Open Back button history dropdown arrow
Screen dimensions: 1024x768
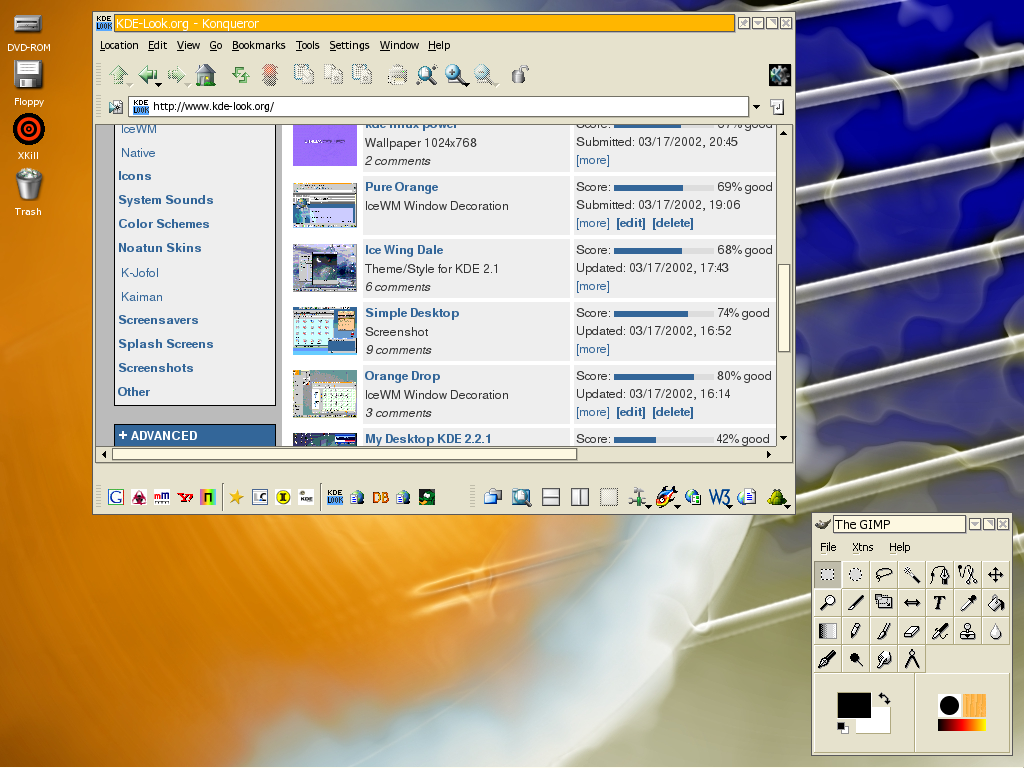coord(159,84)
